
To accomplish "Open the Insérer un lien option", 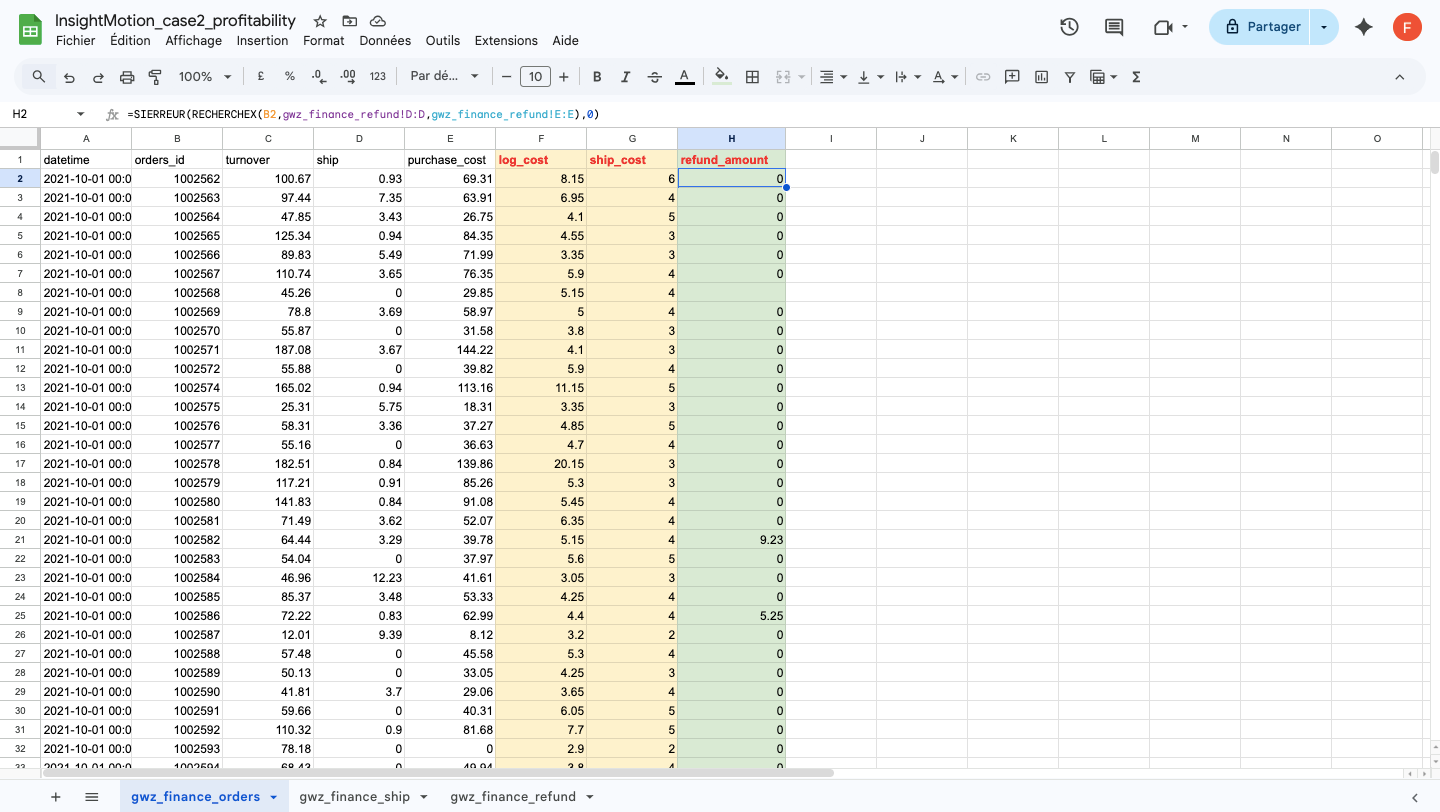I will click(984, 76).
